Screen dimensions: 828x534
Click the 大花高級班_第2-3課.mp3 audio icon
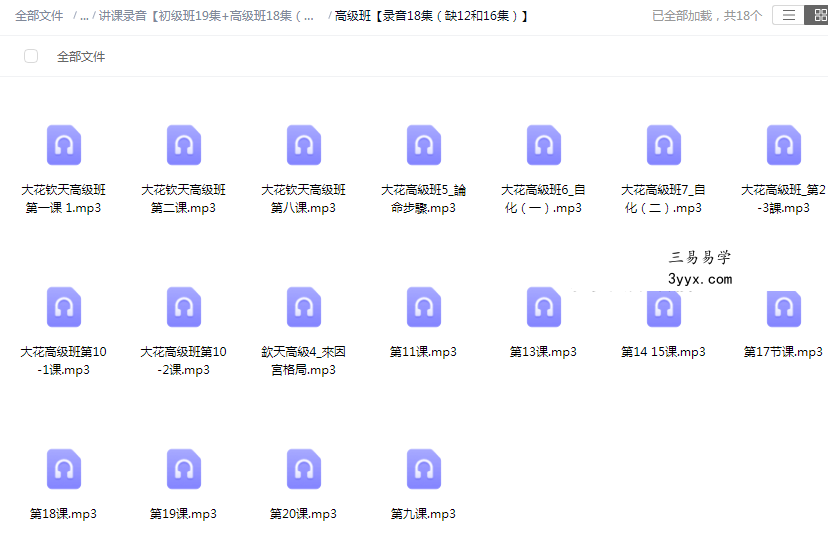784,145
